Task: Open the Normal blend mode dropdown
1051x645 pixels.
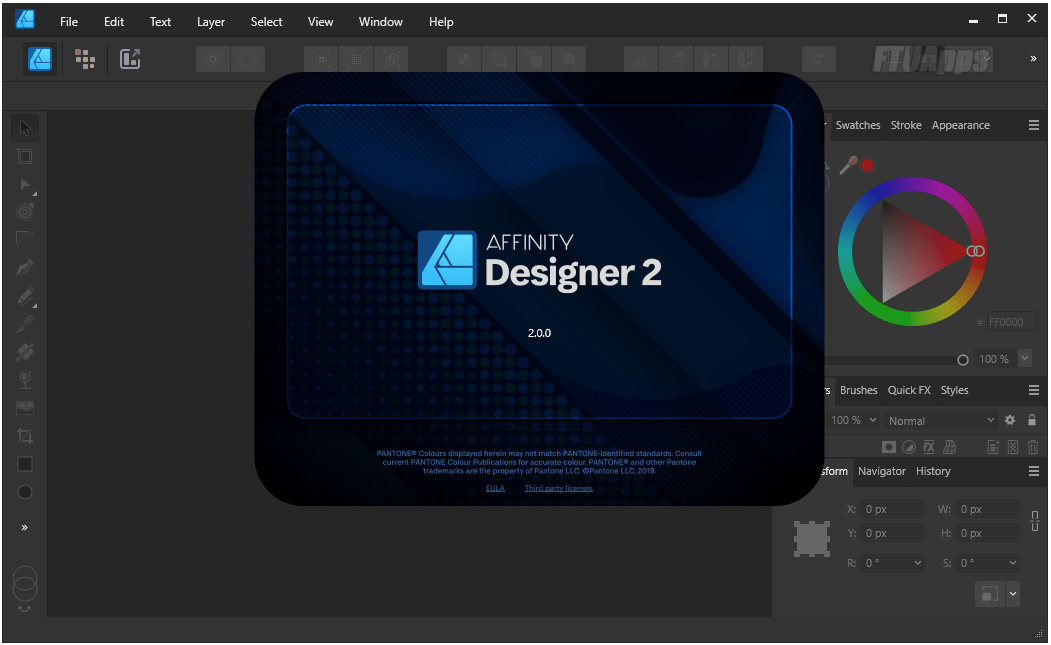Action: (x=941, y=420)
